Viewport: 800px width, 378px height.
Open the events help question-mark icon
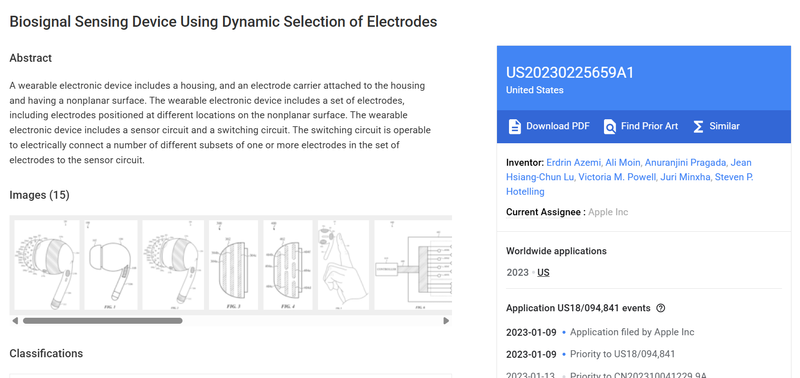click(x=661, y=308)
